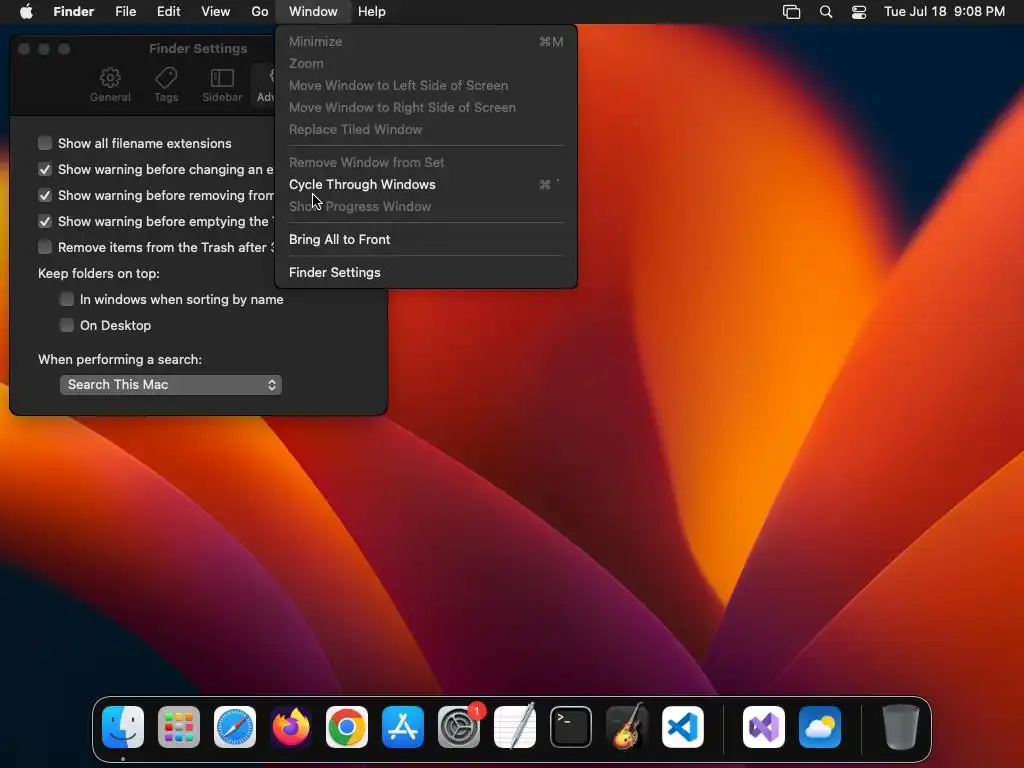1024x768 pixels.
Task: Launch Safari from the Dock
Action: pos(235,727)
